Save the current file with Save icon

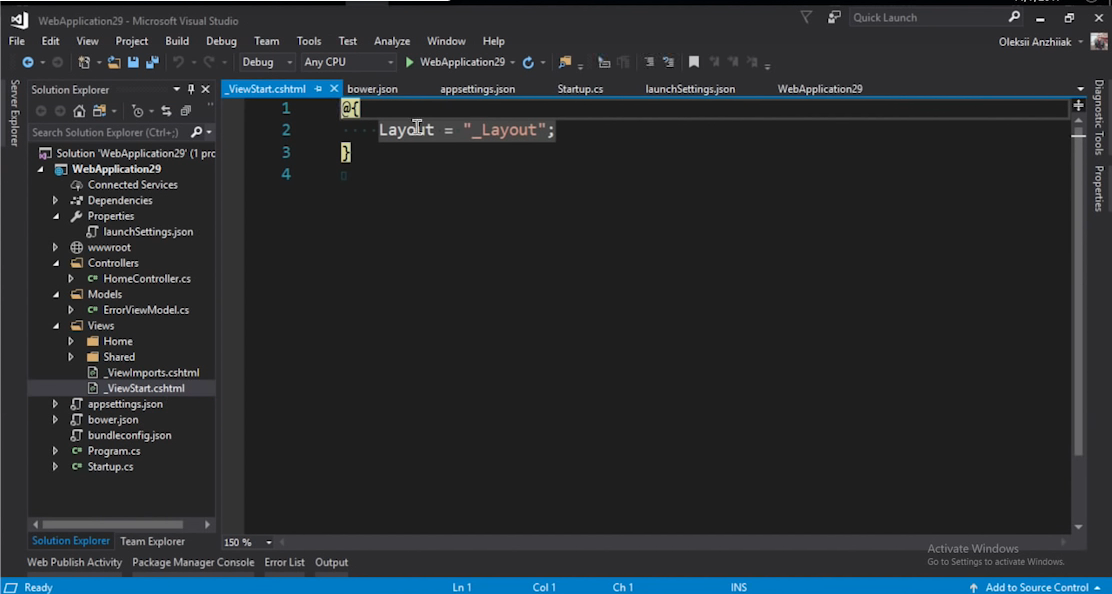[x=133, y=62]
